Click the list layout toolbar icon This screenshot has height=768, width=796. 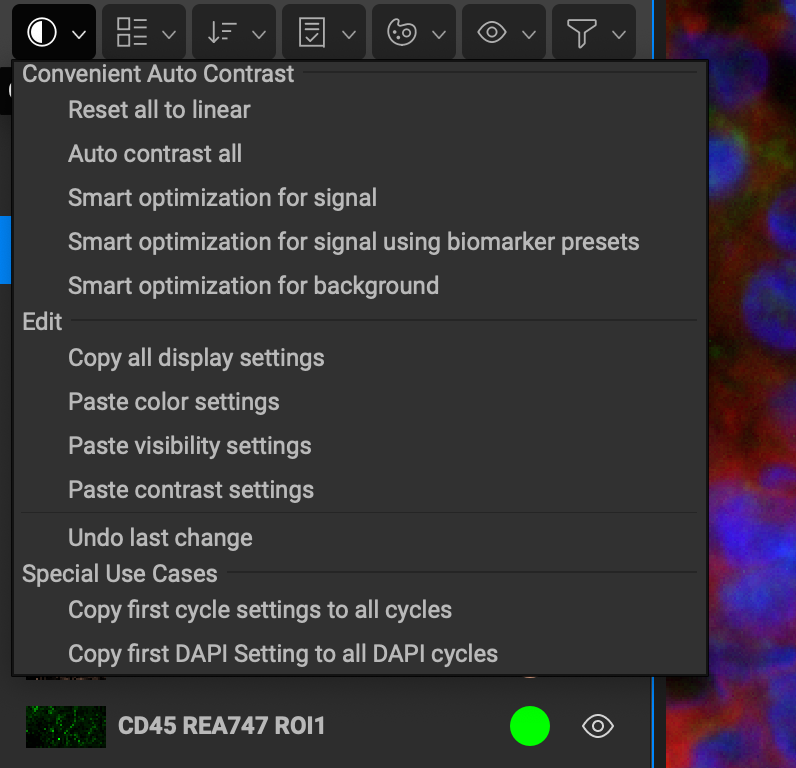pos(132,32)
